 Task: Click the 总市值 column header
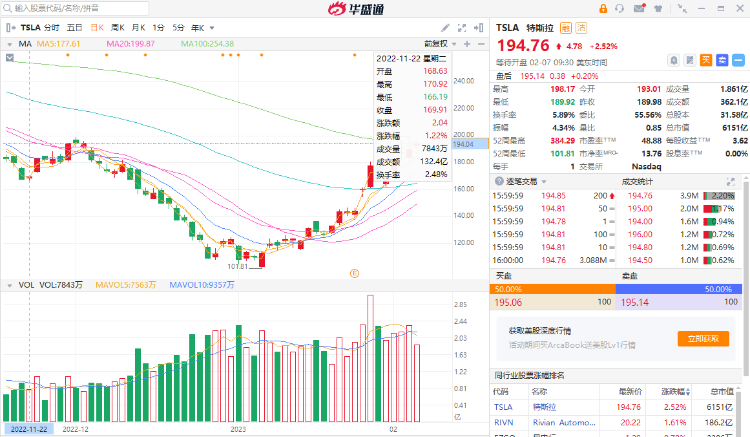(722, 392)
